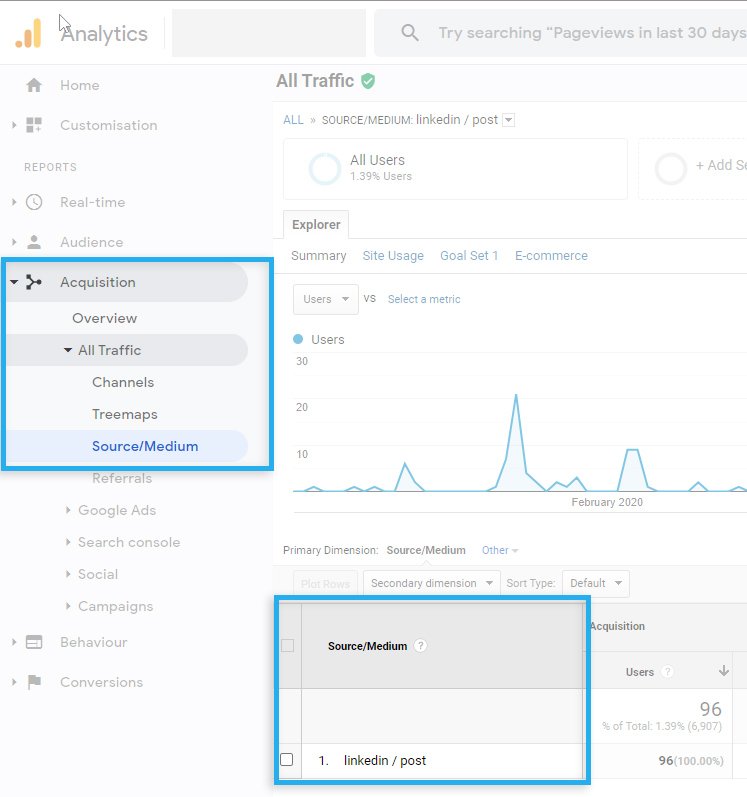747x797 pixels.
Task: Click the Source/Medium primary dimension link
Action: [x=426, y=550]
